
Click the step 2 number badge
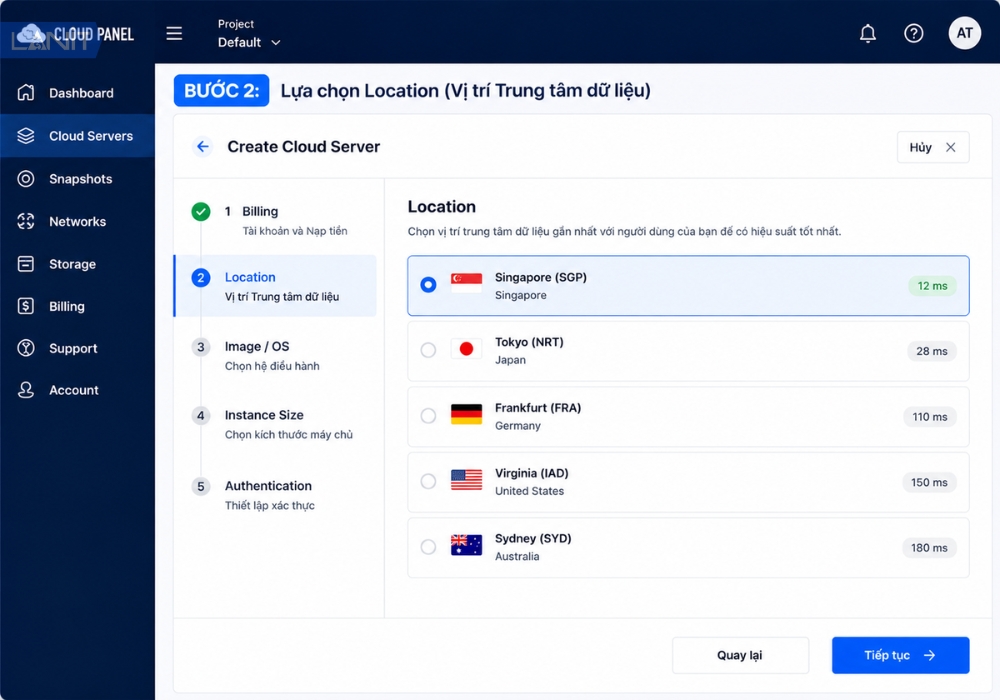pos(201,278)
